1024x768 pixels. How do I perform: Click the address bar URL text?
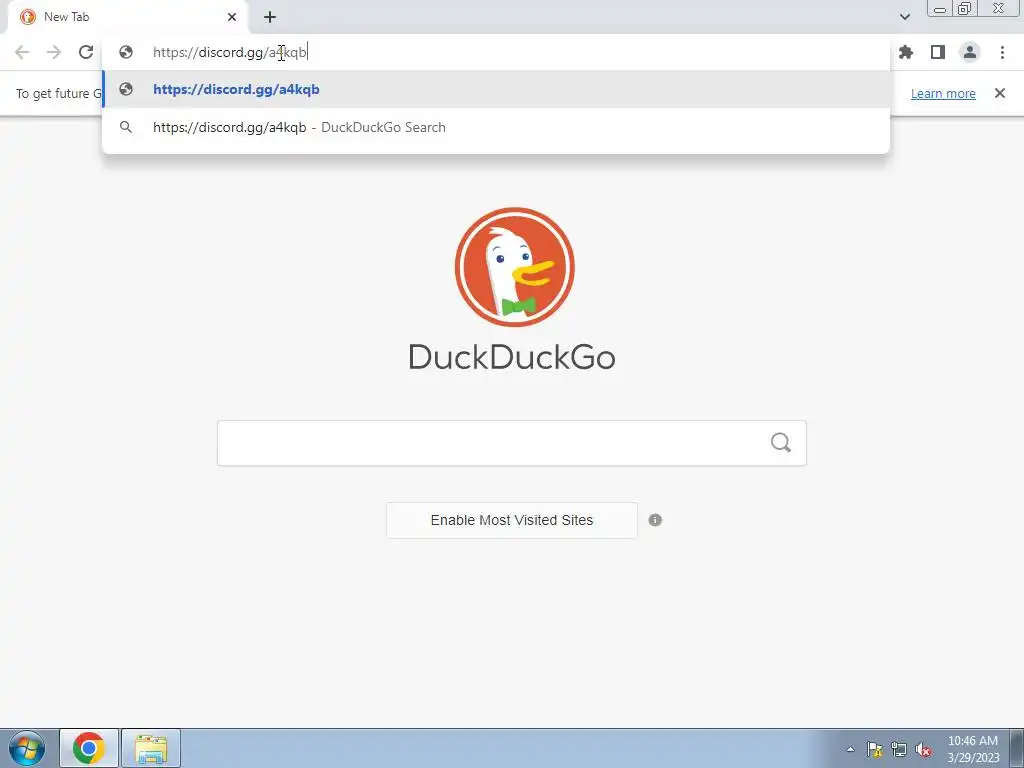[x=230, y=52]
